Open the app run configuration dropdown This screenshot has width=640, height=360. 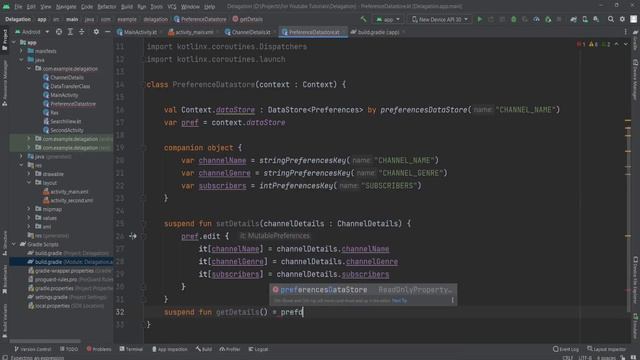click(388, 19)
